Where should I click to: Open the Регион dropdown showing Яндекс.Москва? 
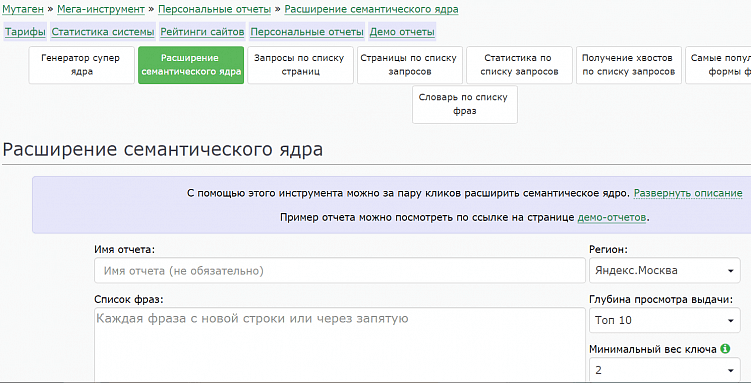click(665, 270)
